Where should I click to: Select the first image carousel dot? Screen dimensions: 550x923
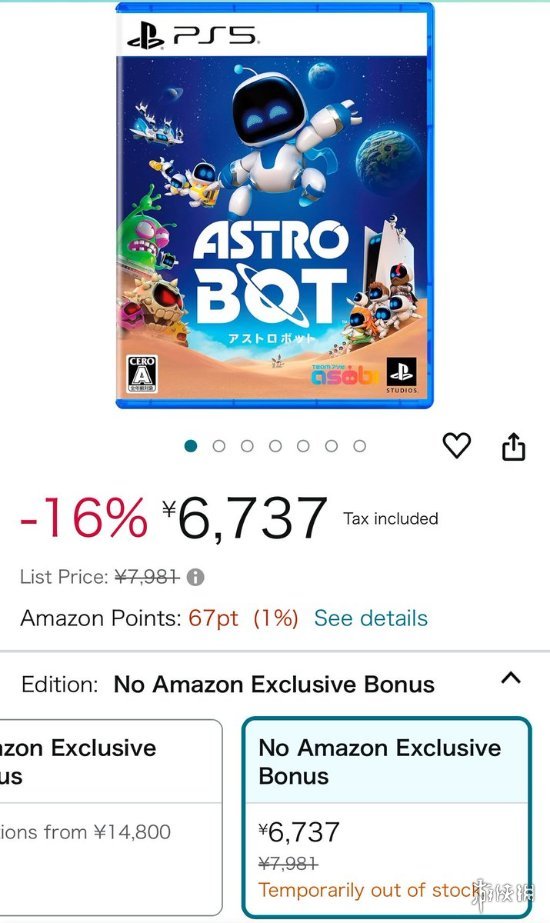pos(190,446)
